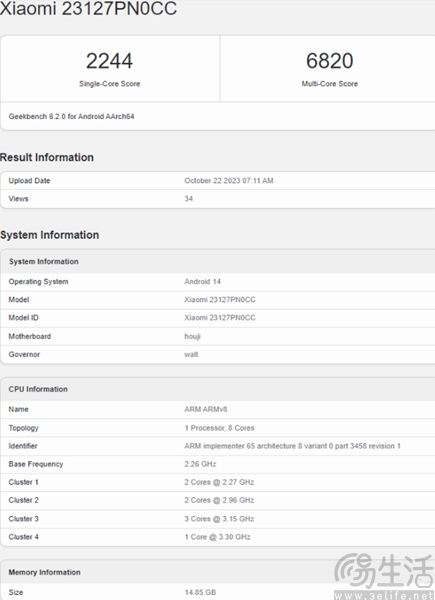Click the Model ID label

tap(23, 318)
